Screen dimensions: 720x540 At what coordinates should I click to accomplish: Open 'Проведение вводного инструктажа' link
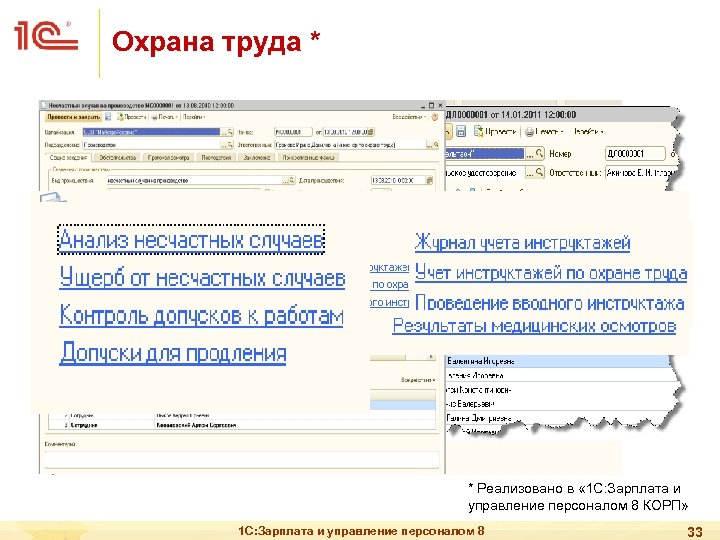point(550,303)
